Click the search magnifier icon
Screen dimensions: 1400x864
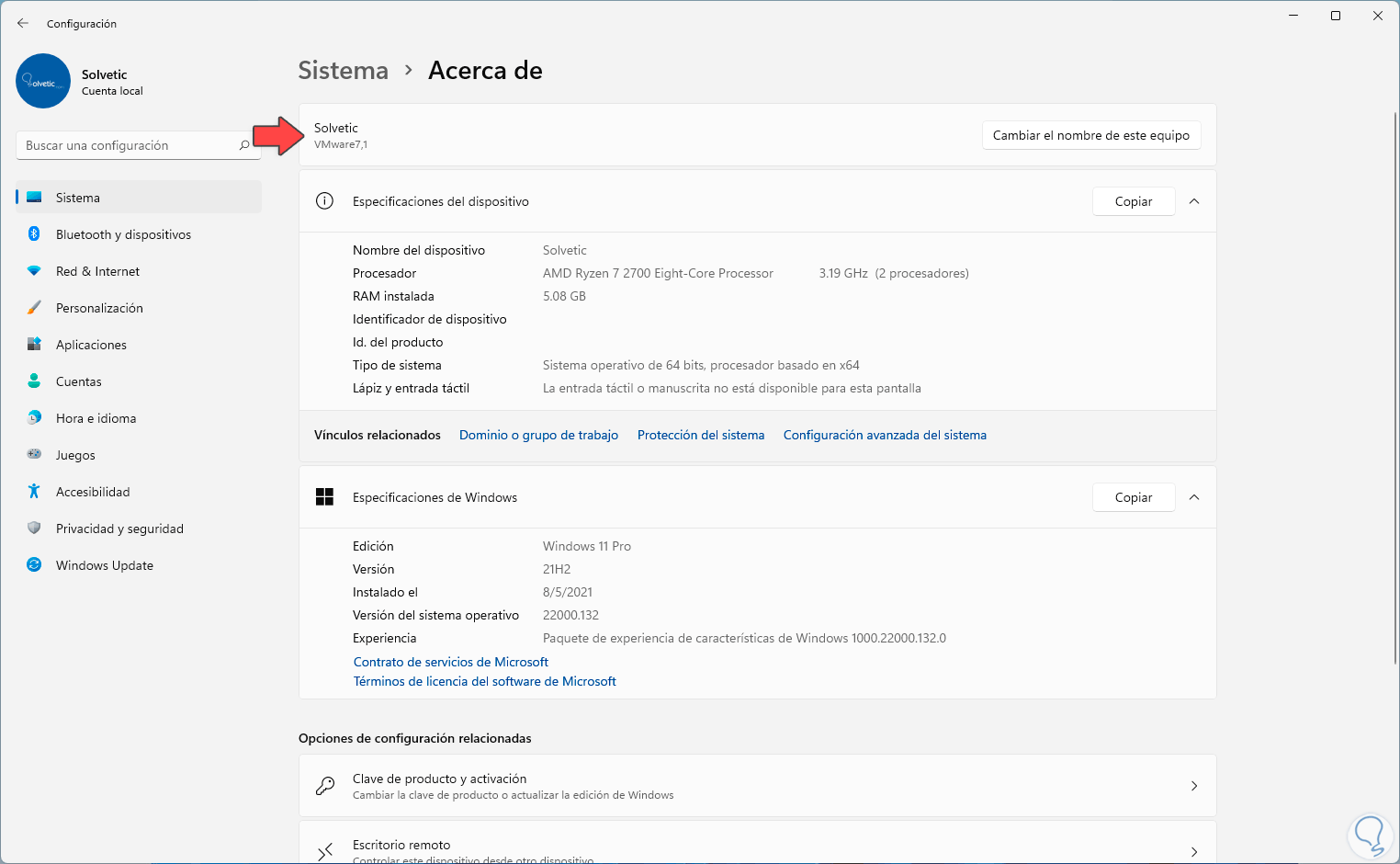[x=244, y=145]
